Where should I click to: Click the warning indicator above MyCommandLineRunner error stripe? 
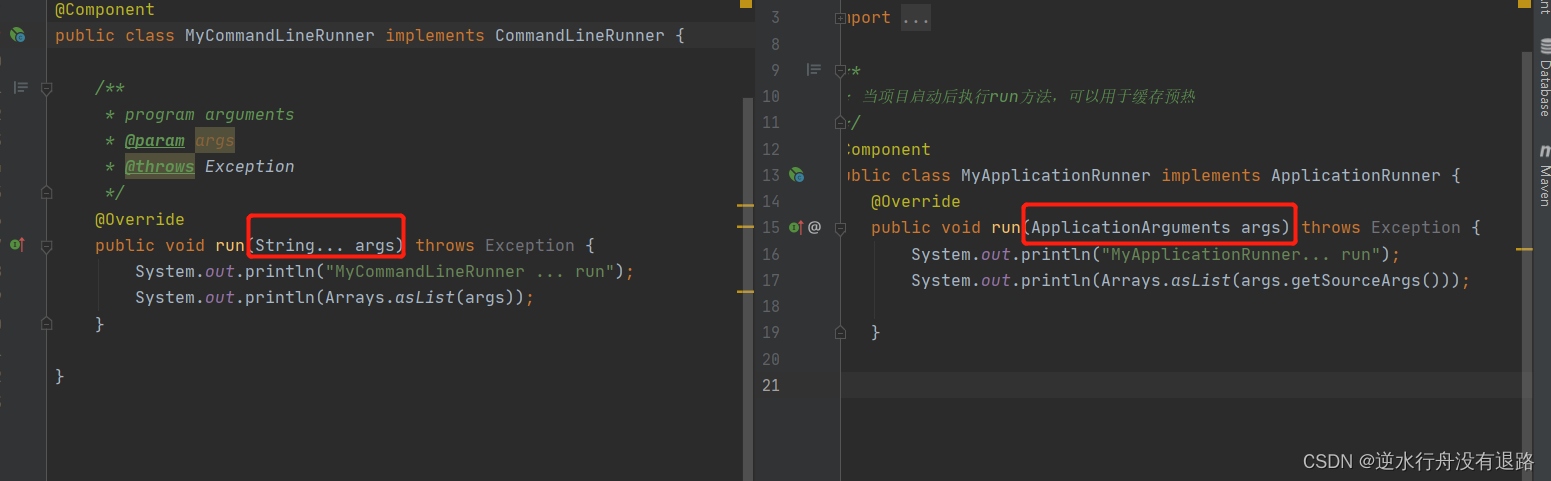click(x=746, y=4)
